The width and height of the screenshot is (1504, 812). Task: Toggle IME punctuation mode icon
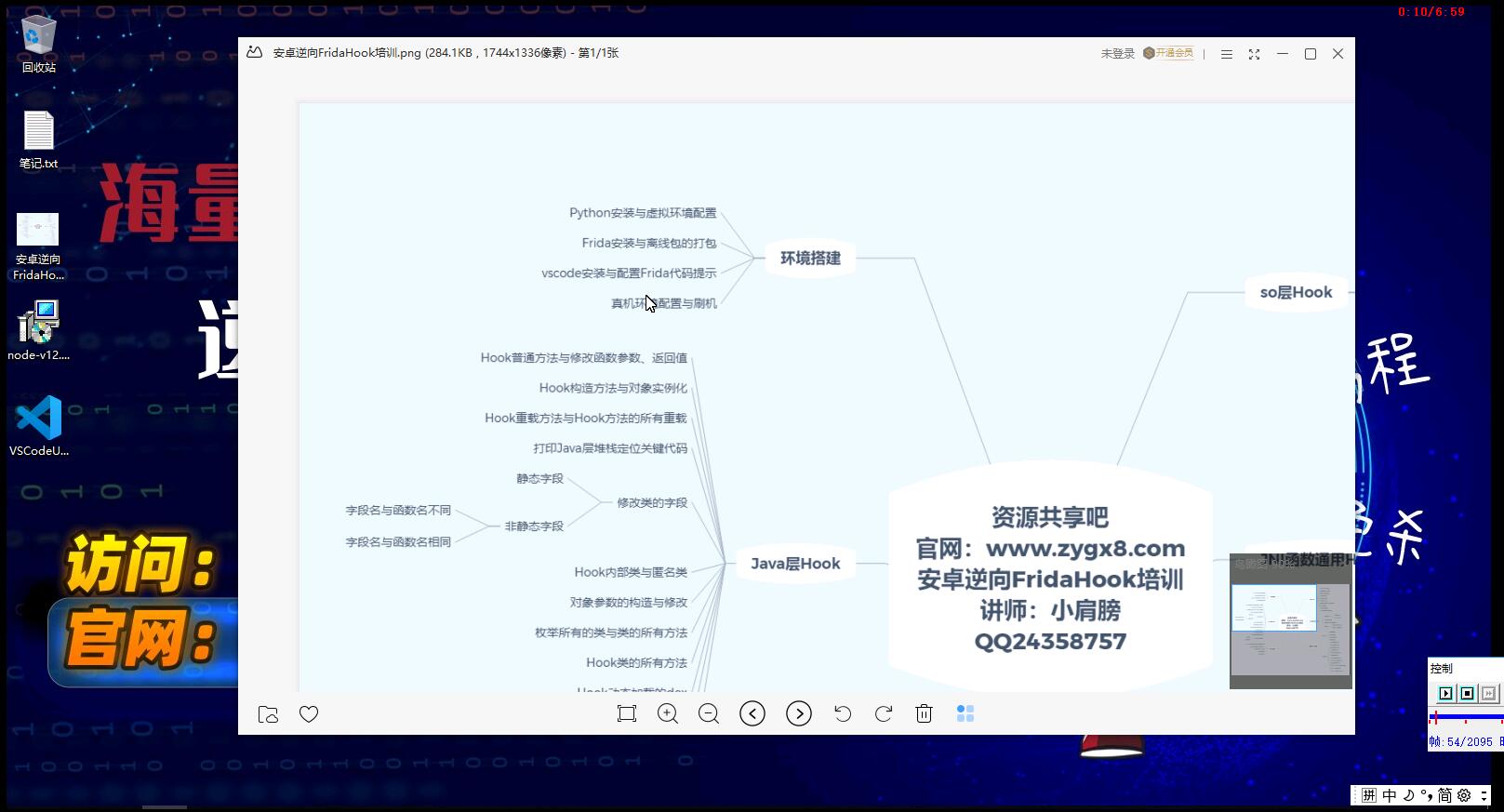click(1425, 795)
